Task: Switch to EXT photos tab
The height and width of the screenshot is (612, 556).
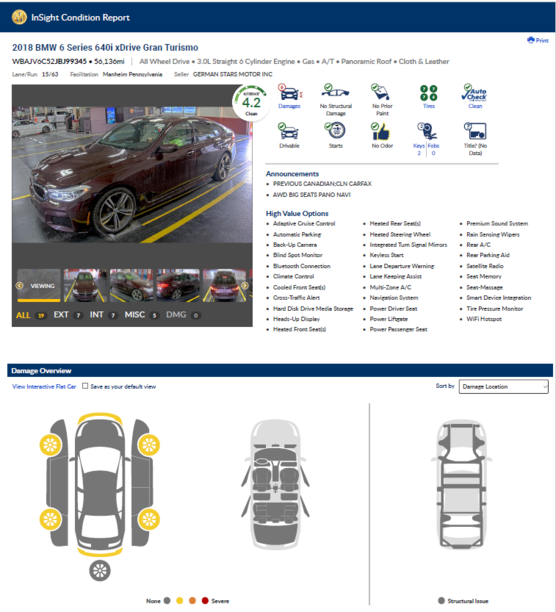Action: click(x=68, y=315)
